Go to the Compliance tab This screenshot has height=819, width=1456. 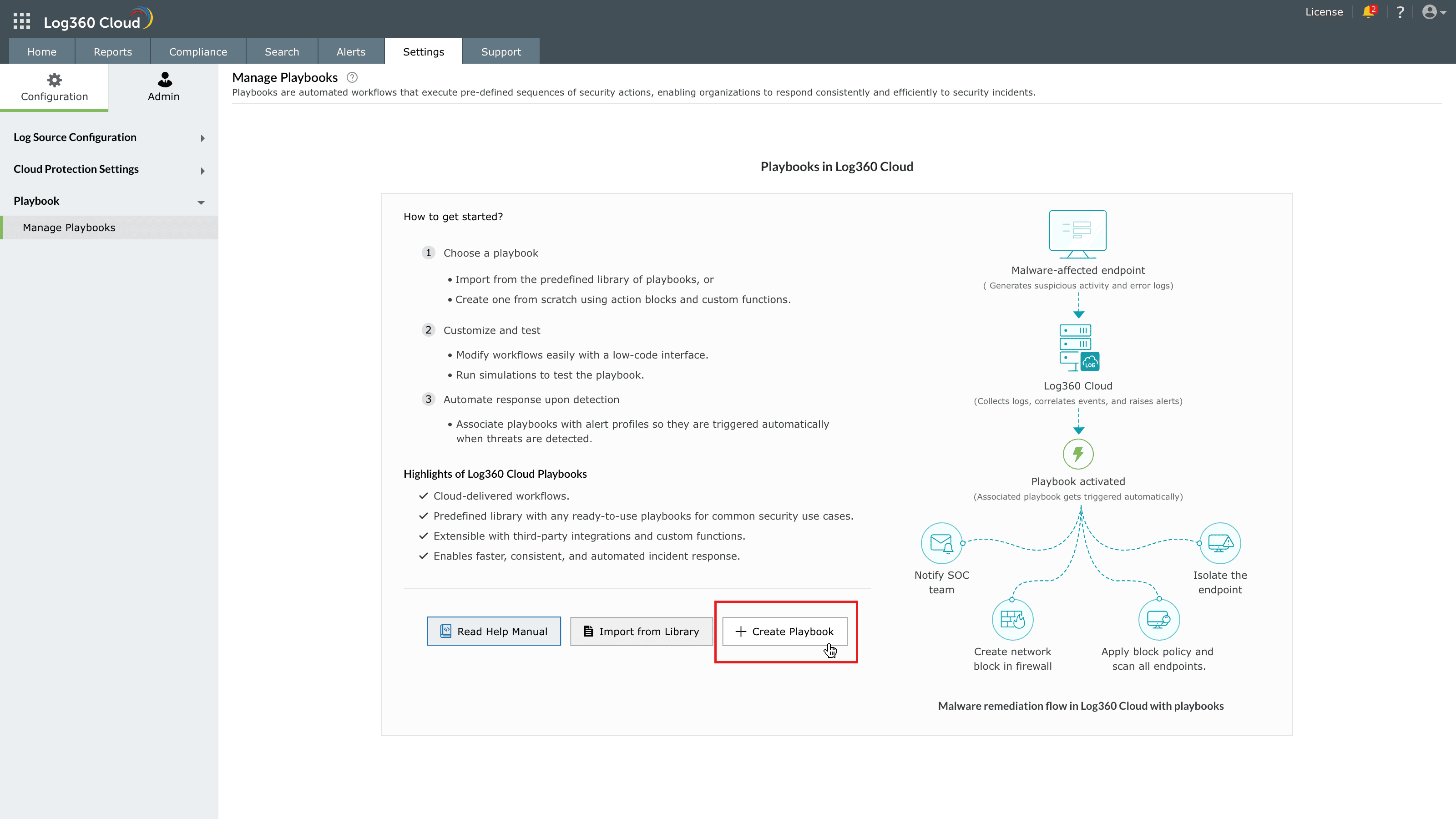(x=198, y=51)
